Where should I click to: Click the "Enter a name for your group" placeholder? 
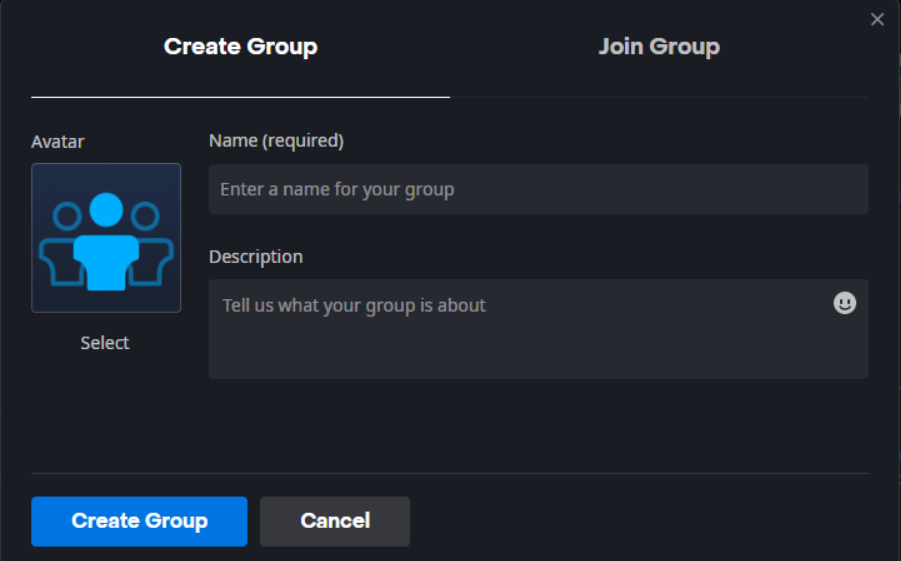point(337,189)
